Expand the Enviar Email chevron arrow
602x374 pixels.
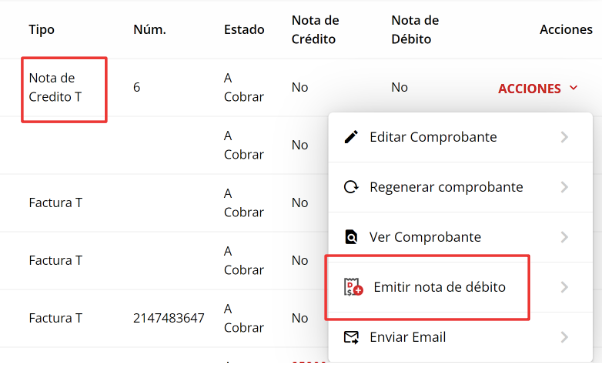[564, 337]
